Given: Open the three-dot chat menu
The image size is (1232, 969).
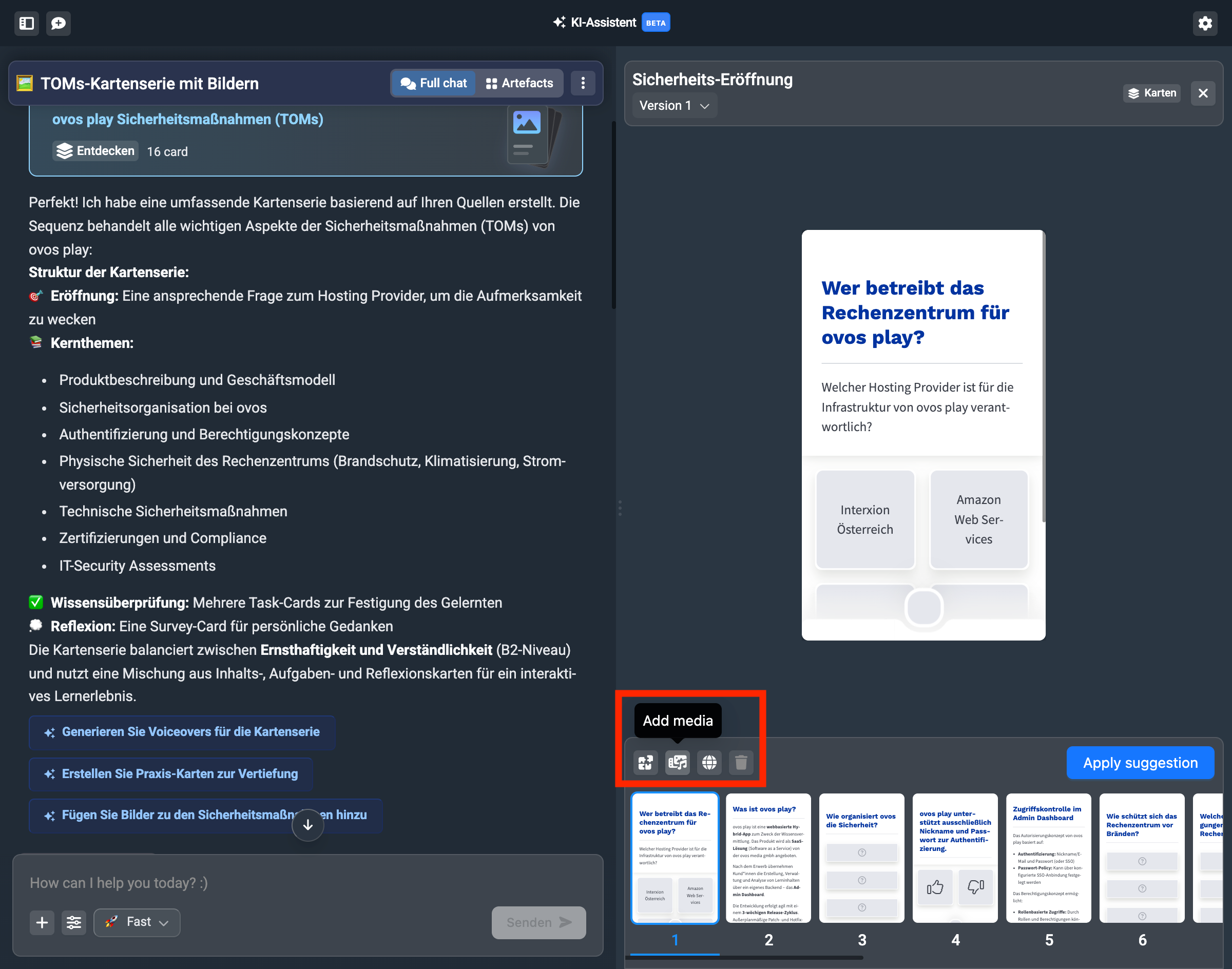Looking at the screenshot, I should click(x=583, y=83).
